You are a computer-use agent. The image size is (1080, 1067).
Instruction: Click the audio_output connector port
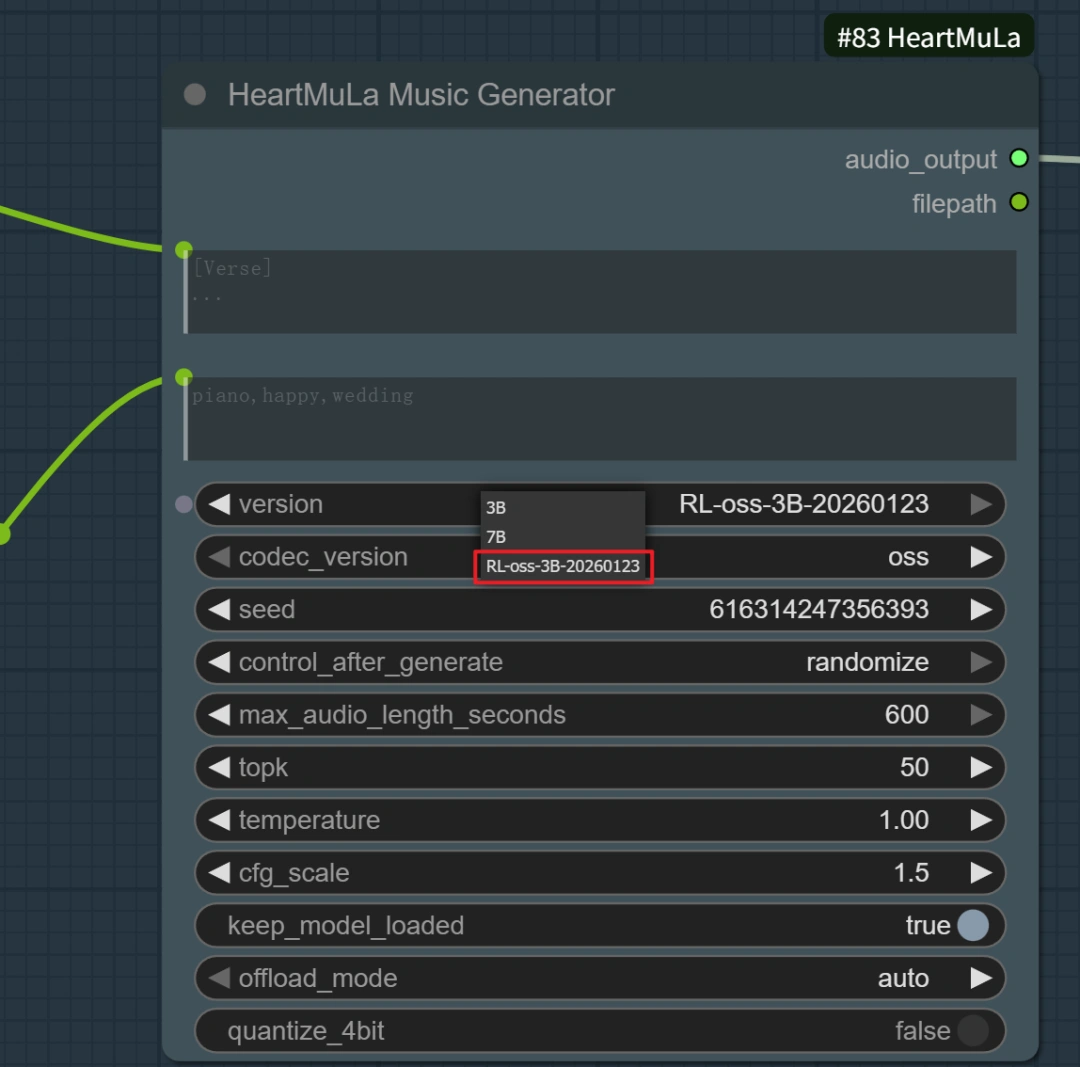(x=1019, y=158)
